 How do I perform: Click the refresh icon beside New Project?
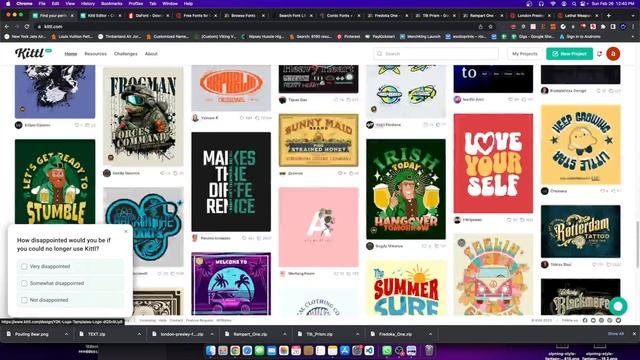click(x=600, y=54)
